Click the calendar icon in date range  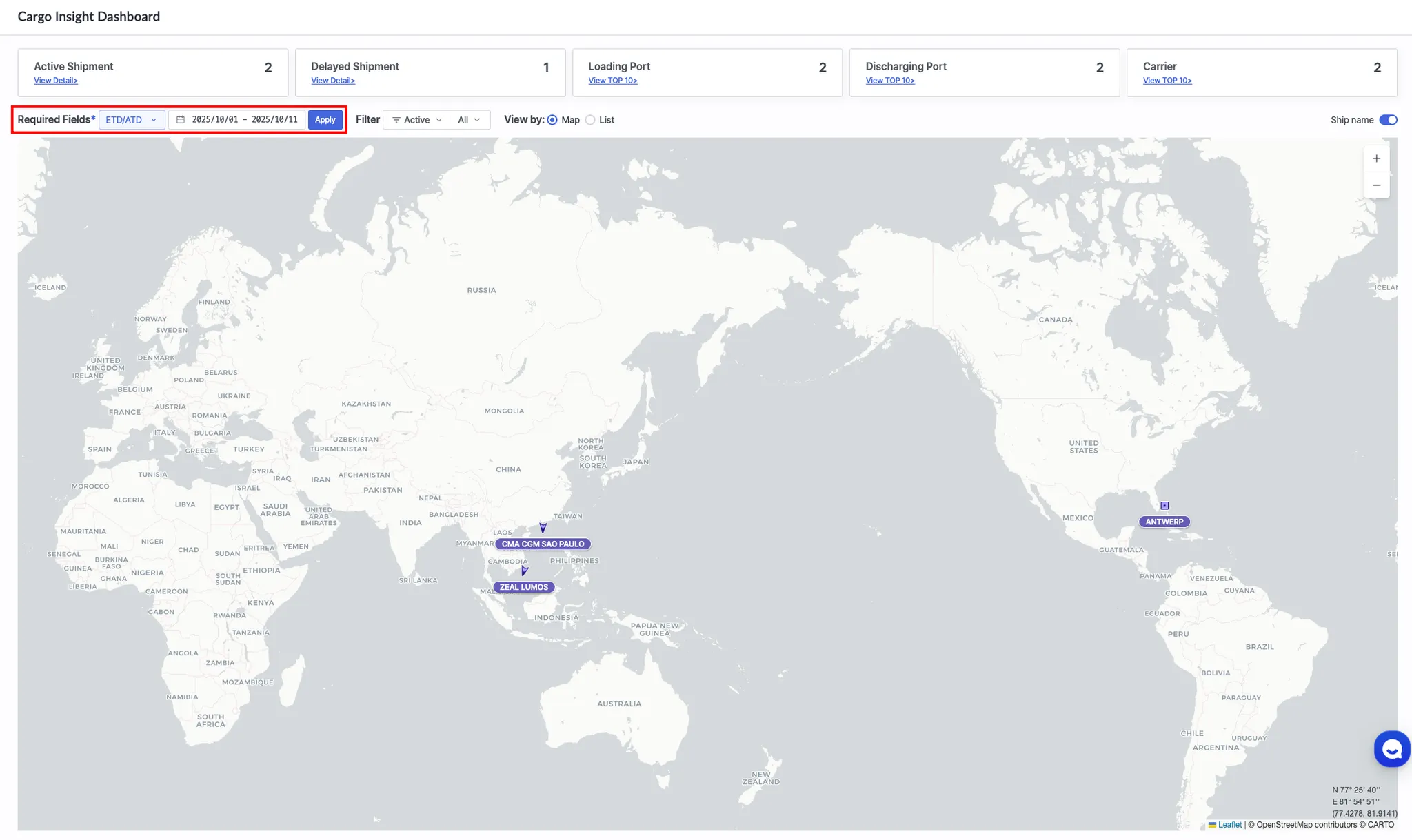(181, 120)
